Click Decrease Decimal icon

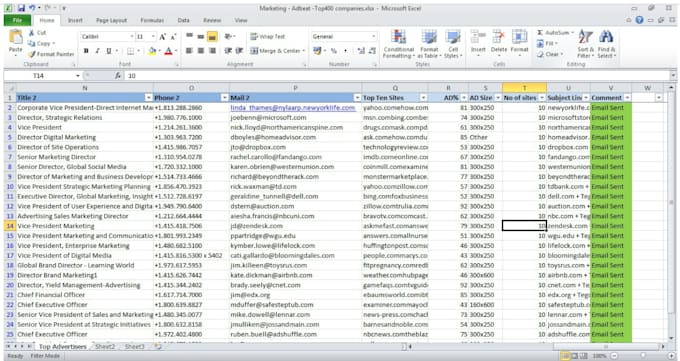pos(372,51)
